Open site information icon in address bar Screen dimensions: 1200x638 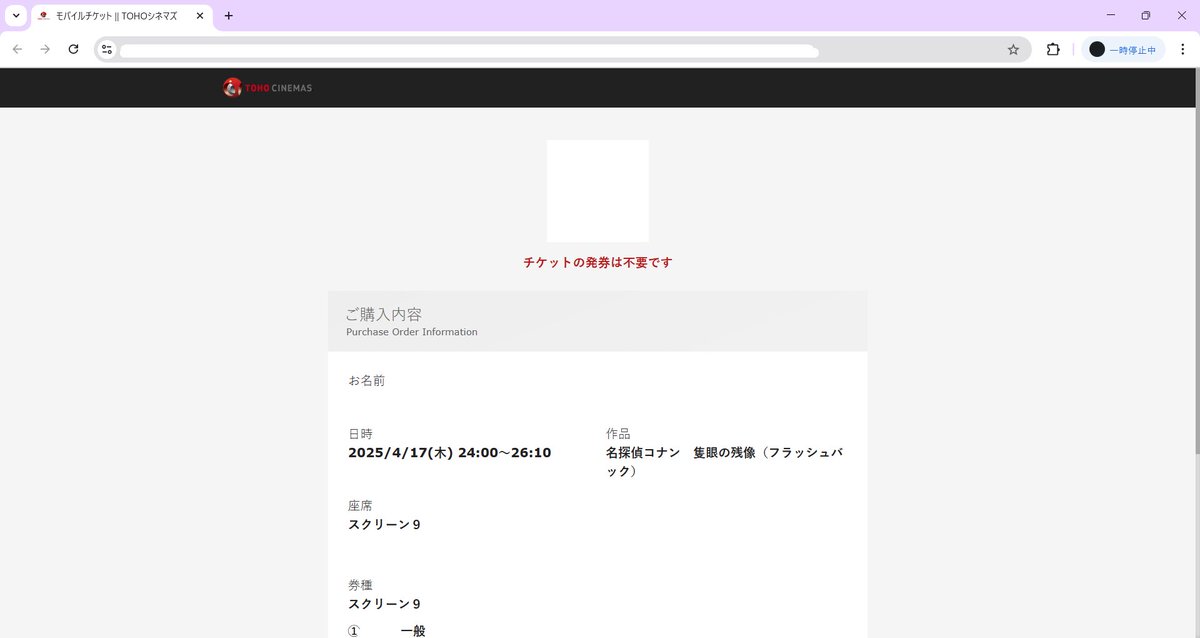pyautogui.click(x=107, y=49)
